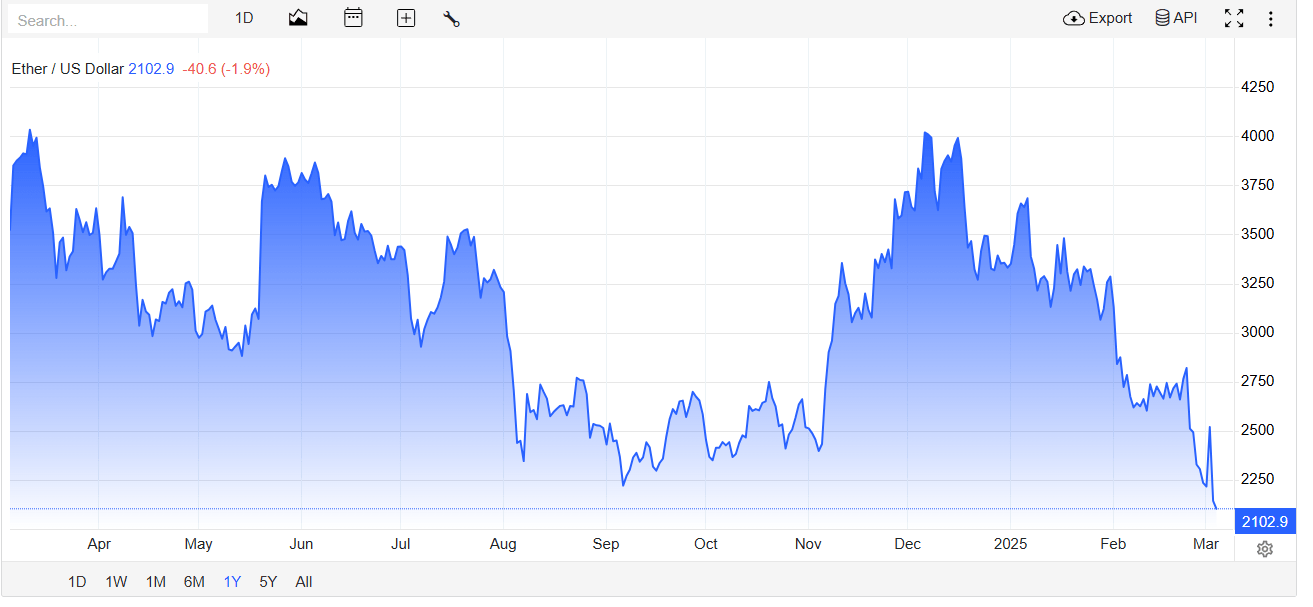Click the add comparison plus icon
1313x607 pixels.
pos(406,18)
